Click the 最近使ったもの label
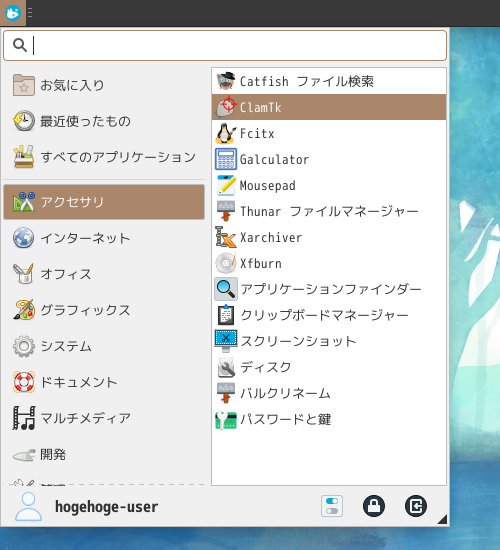Screen dimensions: 500x550 86,121
